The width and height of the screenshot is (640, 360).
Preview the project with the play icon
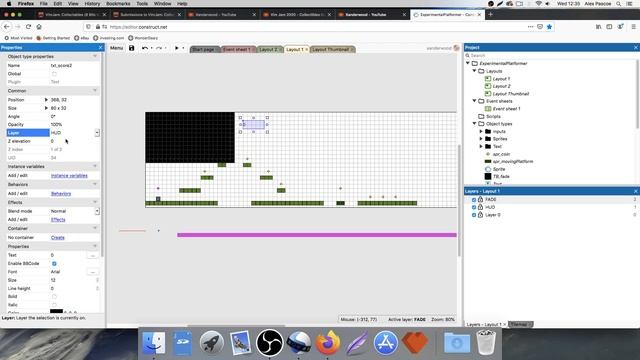(x=177, y=48)
